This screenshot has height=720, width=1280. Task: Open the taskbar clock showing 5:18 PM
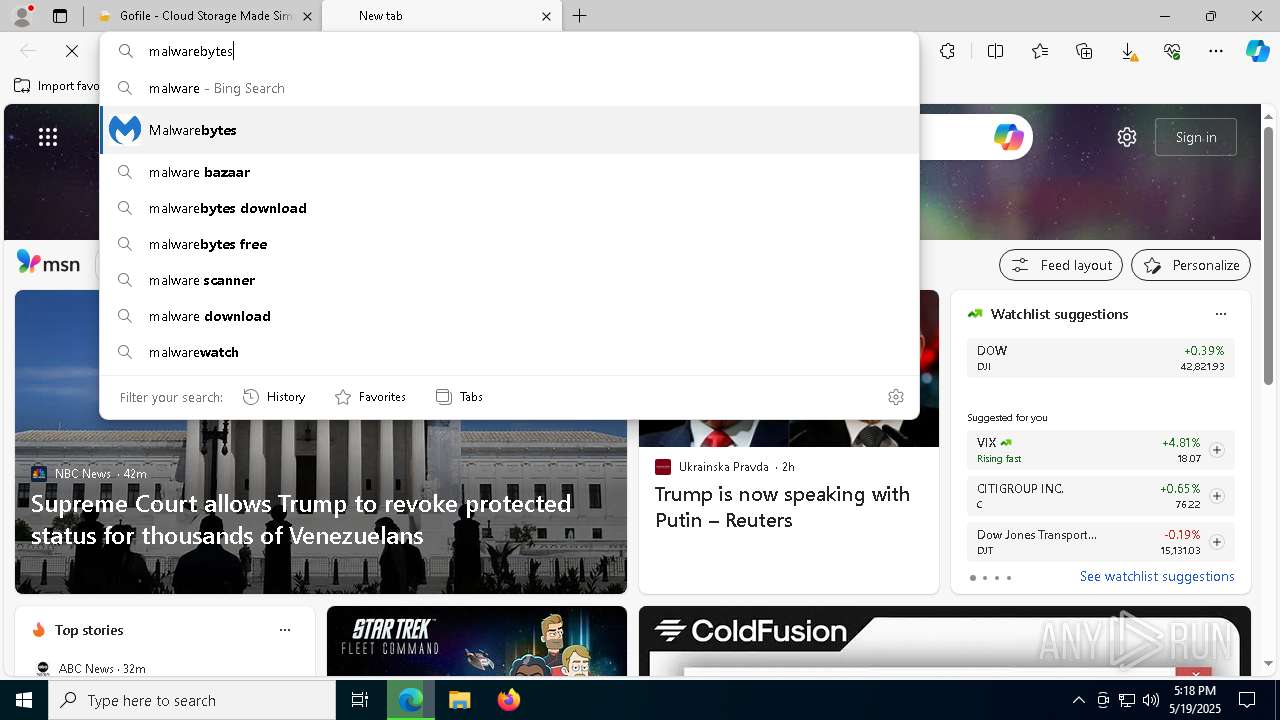coord(1195,700)
